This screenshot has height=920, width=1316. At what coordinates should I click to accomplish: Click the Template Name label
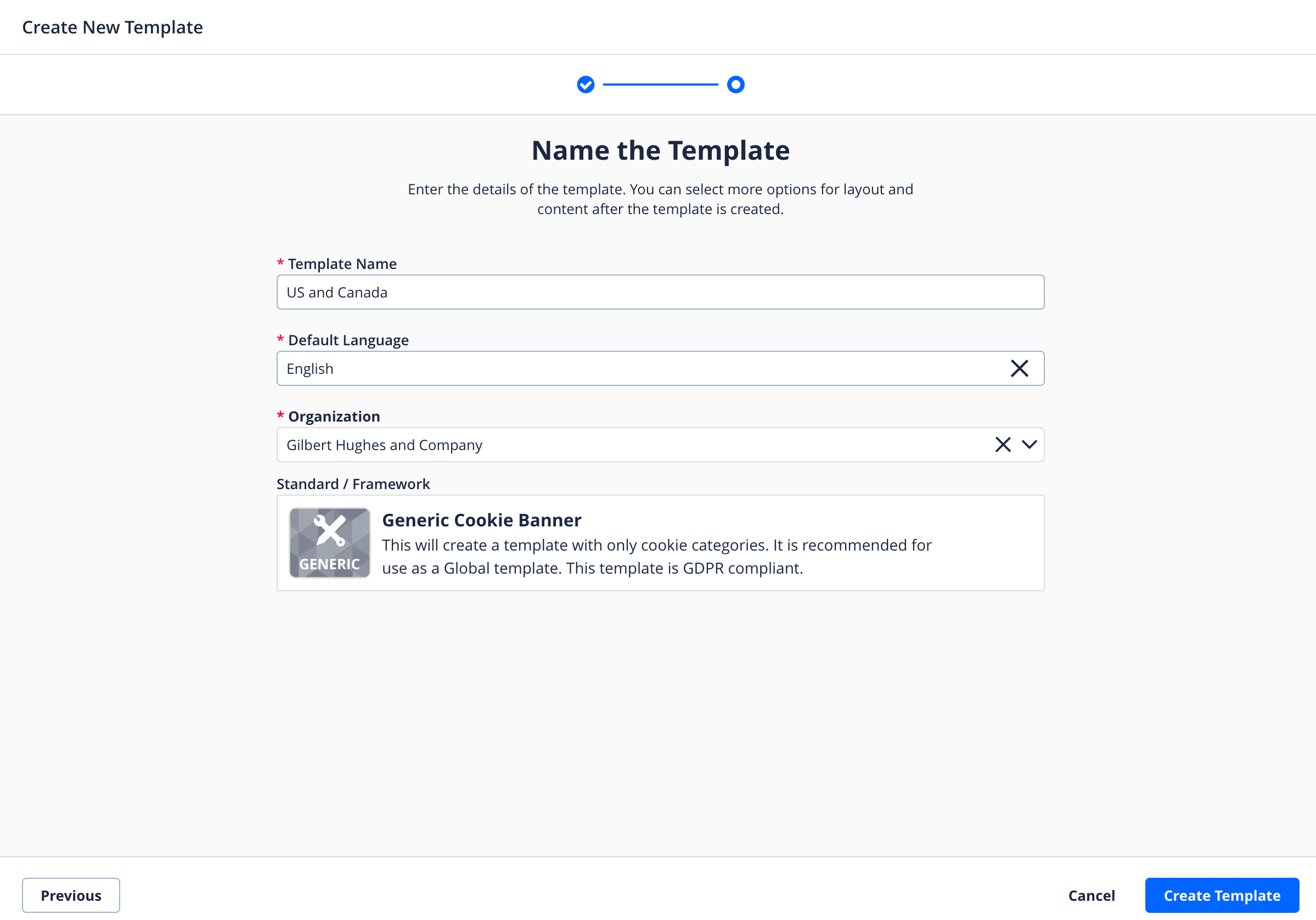341,263
